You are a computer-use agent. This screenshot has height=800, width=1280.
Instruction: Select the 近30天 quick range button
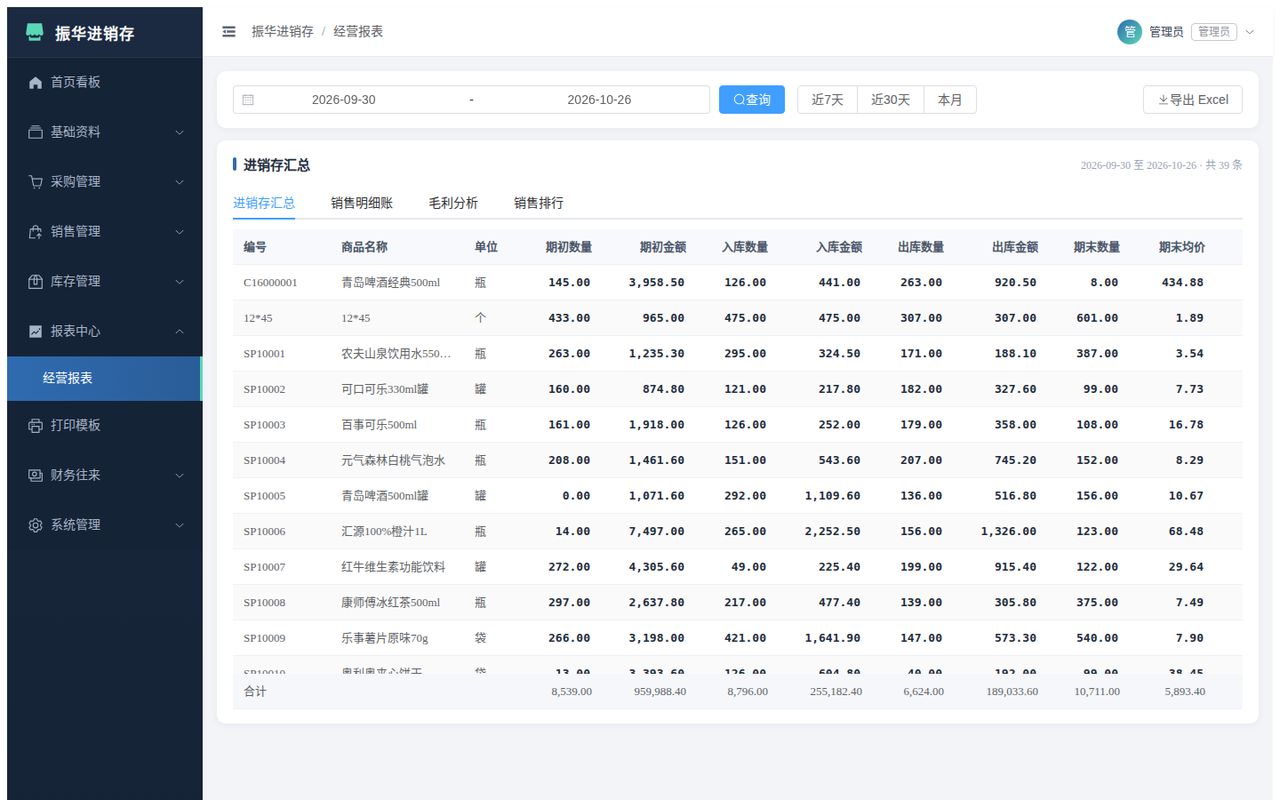(x=890, y=100)
